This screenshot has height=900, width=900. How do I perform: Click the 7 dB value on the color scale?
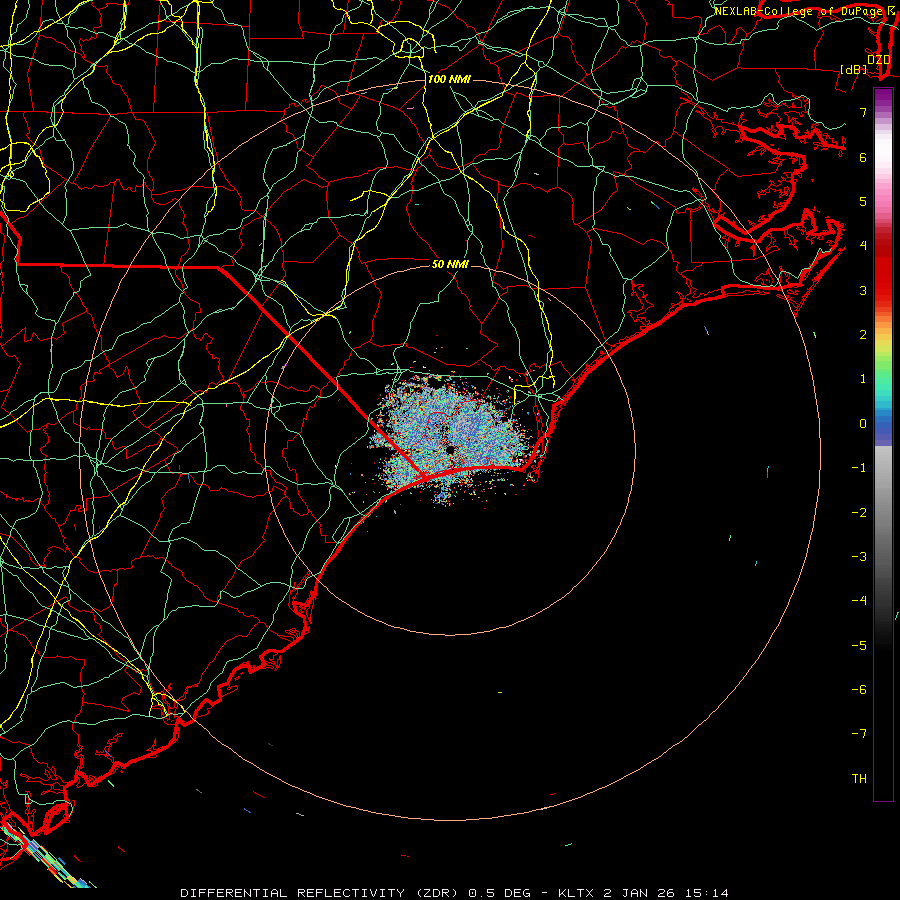[863, 112]
